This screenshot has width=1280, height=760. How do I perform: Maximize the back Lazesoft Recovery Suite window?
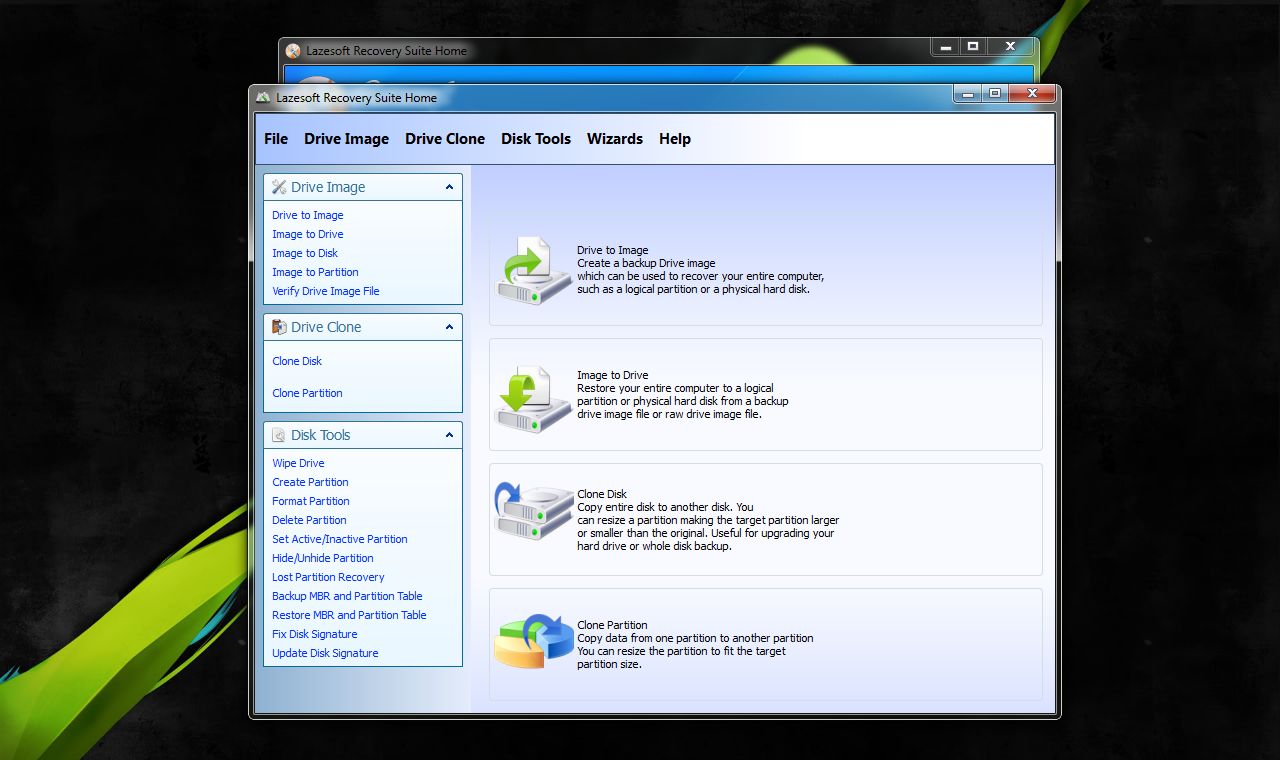[x=973, y=47]
